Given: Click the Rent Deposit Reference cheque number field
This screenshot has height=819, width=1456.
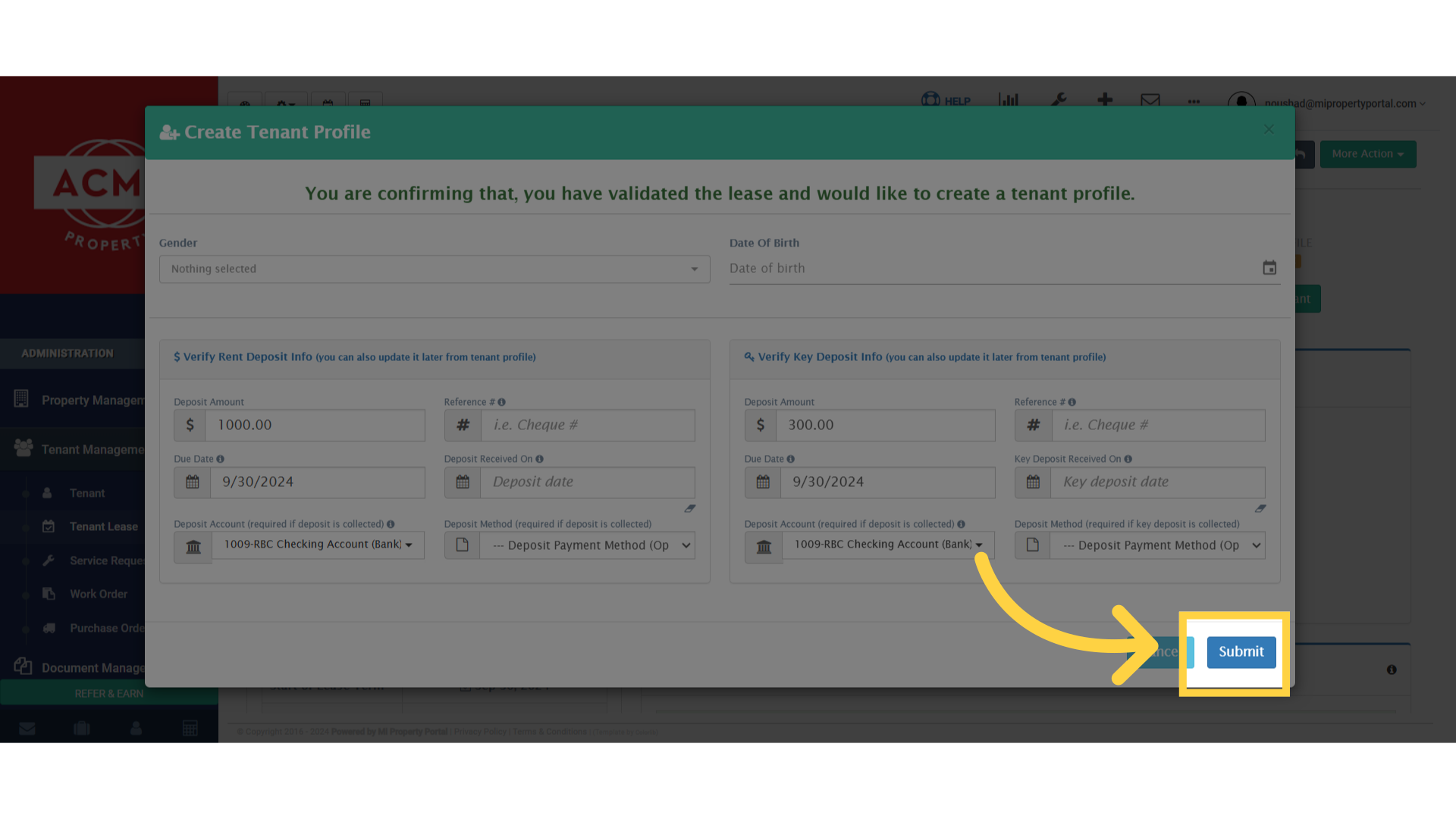Looking at the screenshot, I should tap(588, 425).
